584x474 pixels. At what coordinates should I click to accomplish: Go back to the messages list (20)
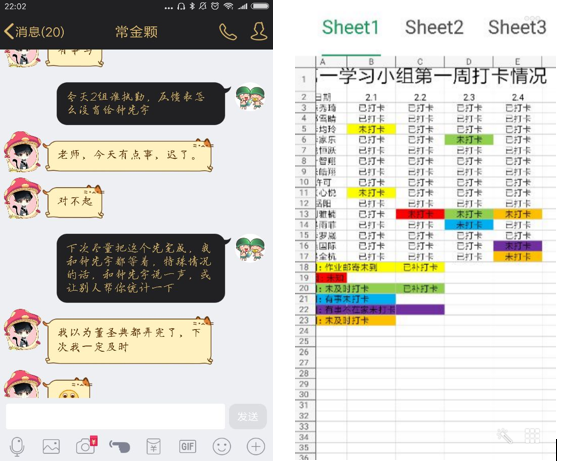coord(34,32)
